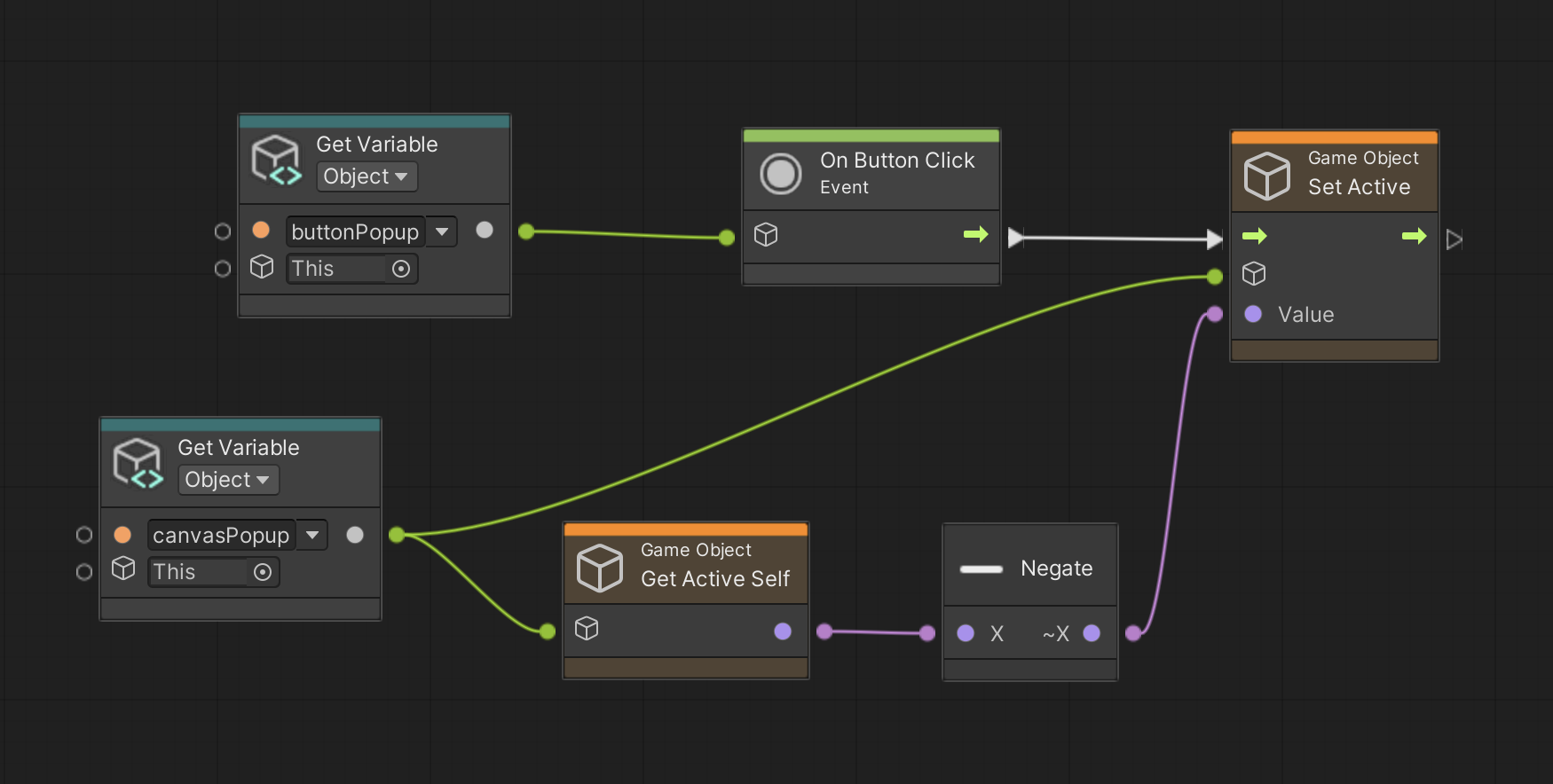
Task: Expand the canvasPopup variable name dropdown
Action: click(x=312, y=535)
